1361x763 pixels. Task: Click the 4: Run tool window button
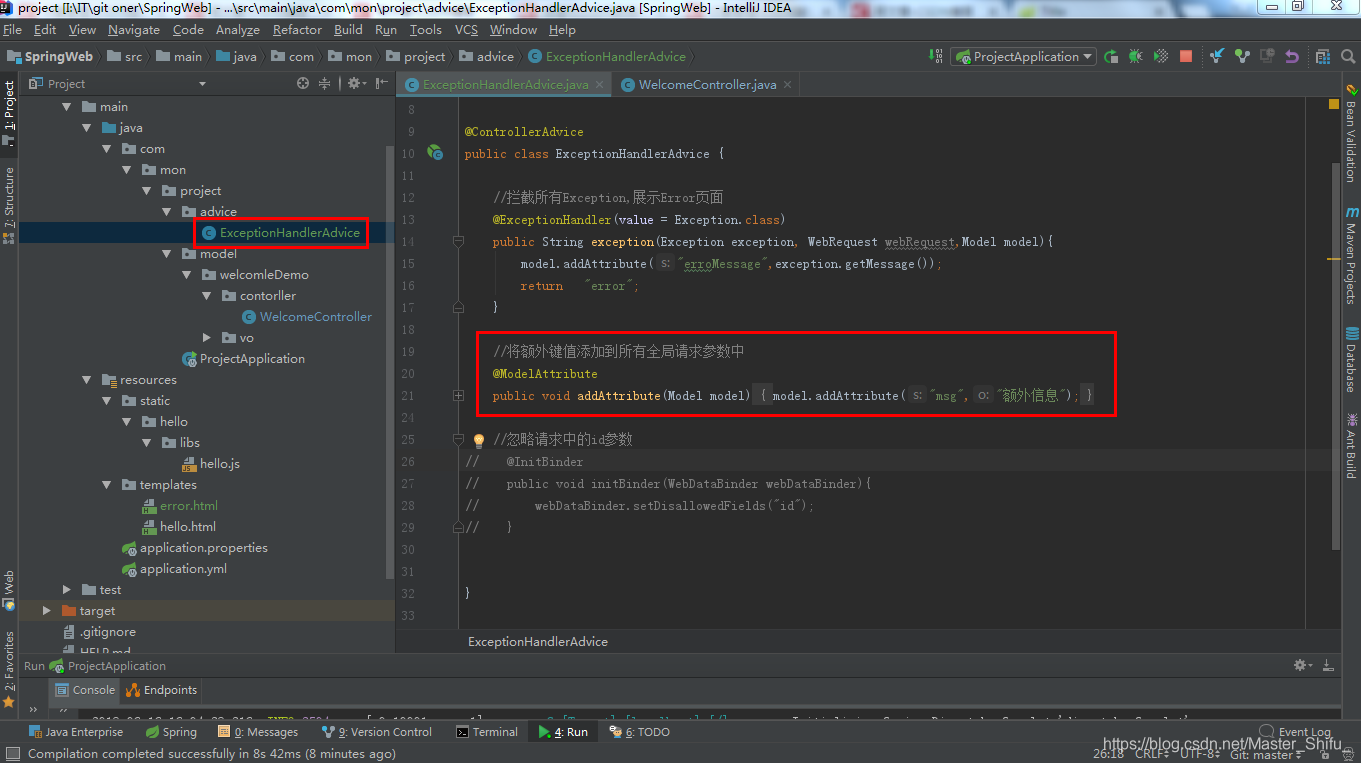tap(562, 732)
